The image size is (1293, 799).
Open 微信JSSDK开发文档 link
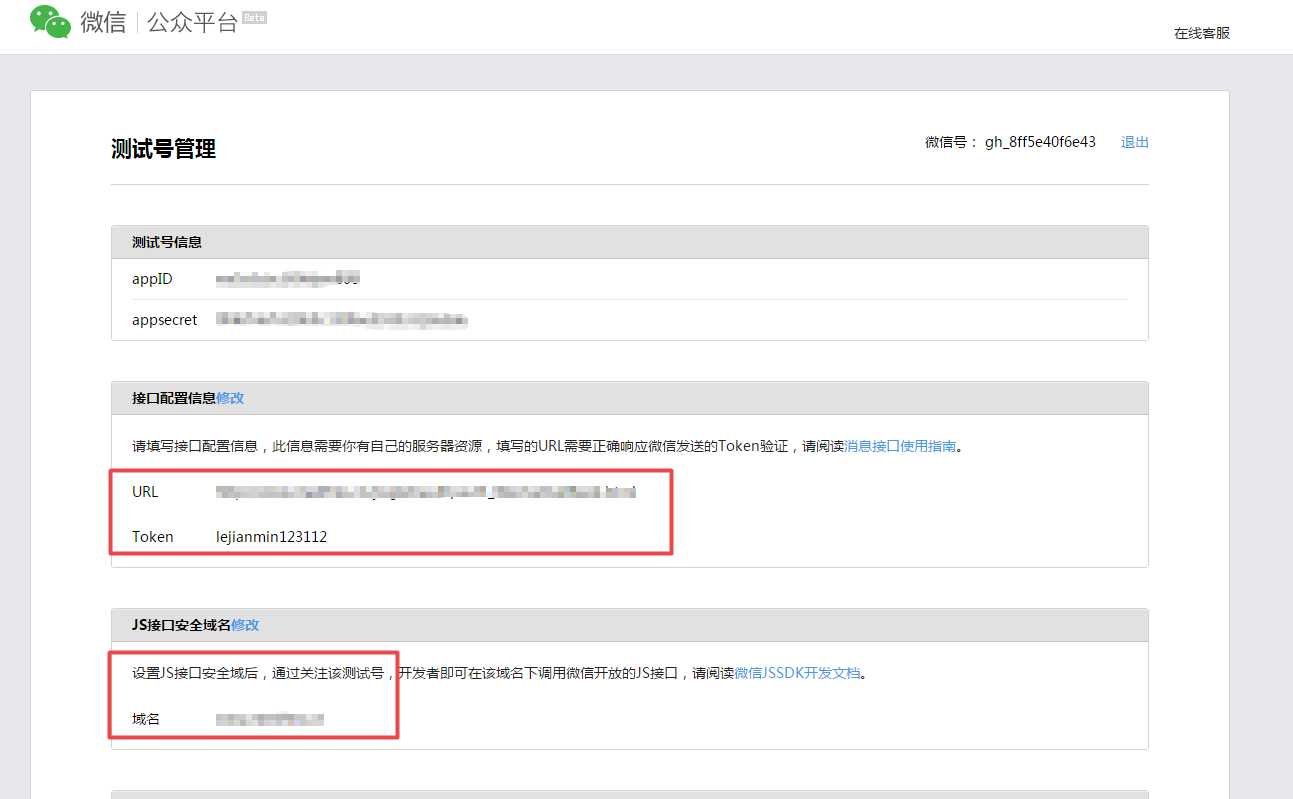pyautogui.click(x=797, y=673)
